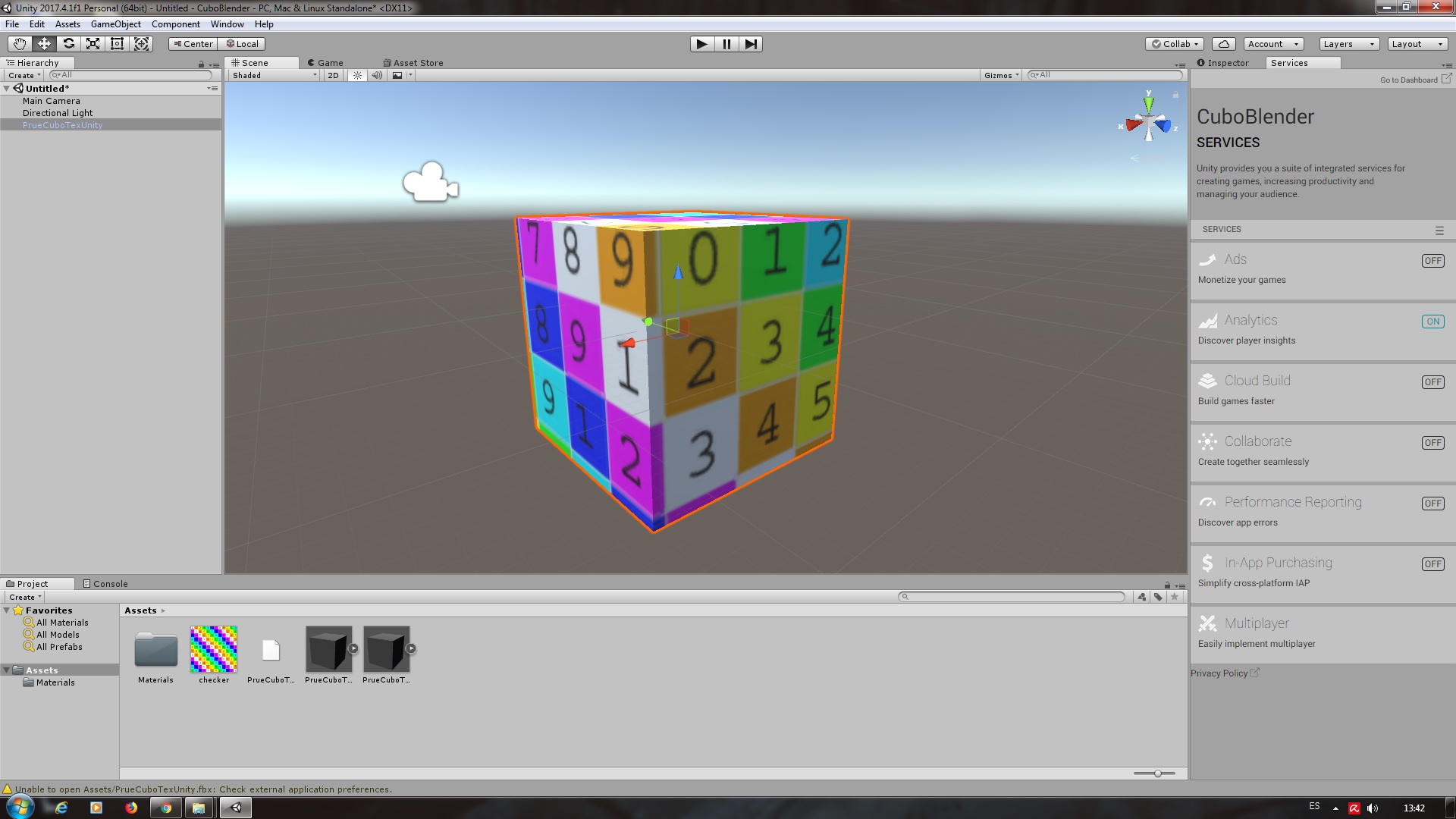Screen dimensions: 1456x819
Task: Adjust the asset icon size slider
Action: tap(1157, 773)
